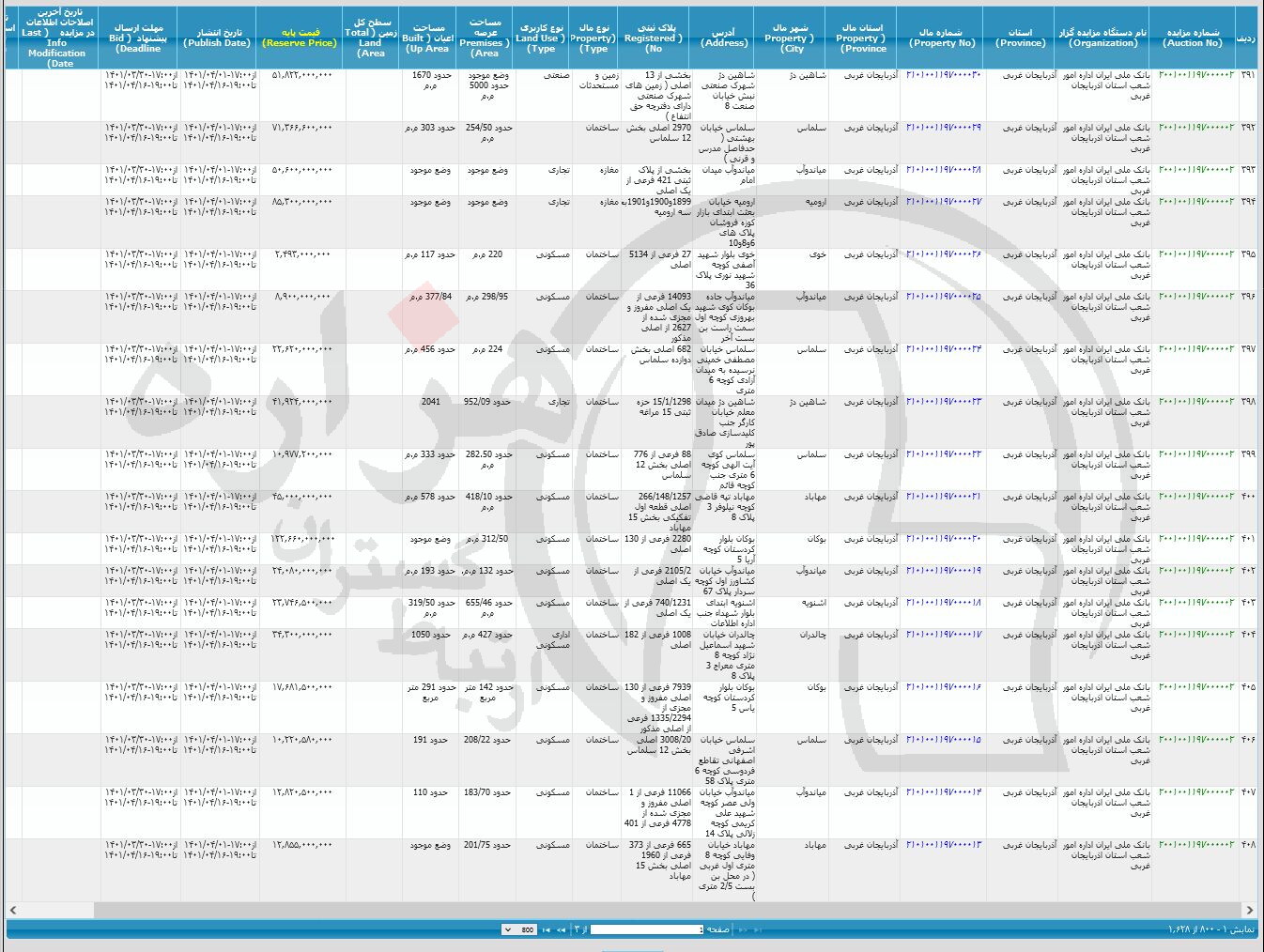
Task: Open the 800 rows-per-page dropdown
Action: (x=520, y=929)
